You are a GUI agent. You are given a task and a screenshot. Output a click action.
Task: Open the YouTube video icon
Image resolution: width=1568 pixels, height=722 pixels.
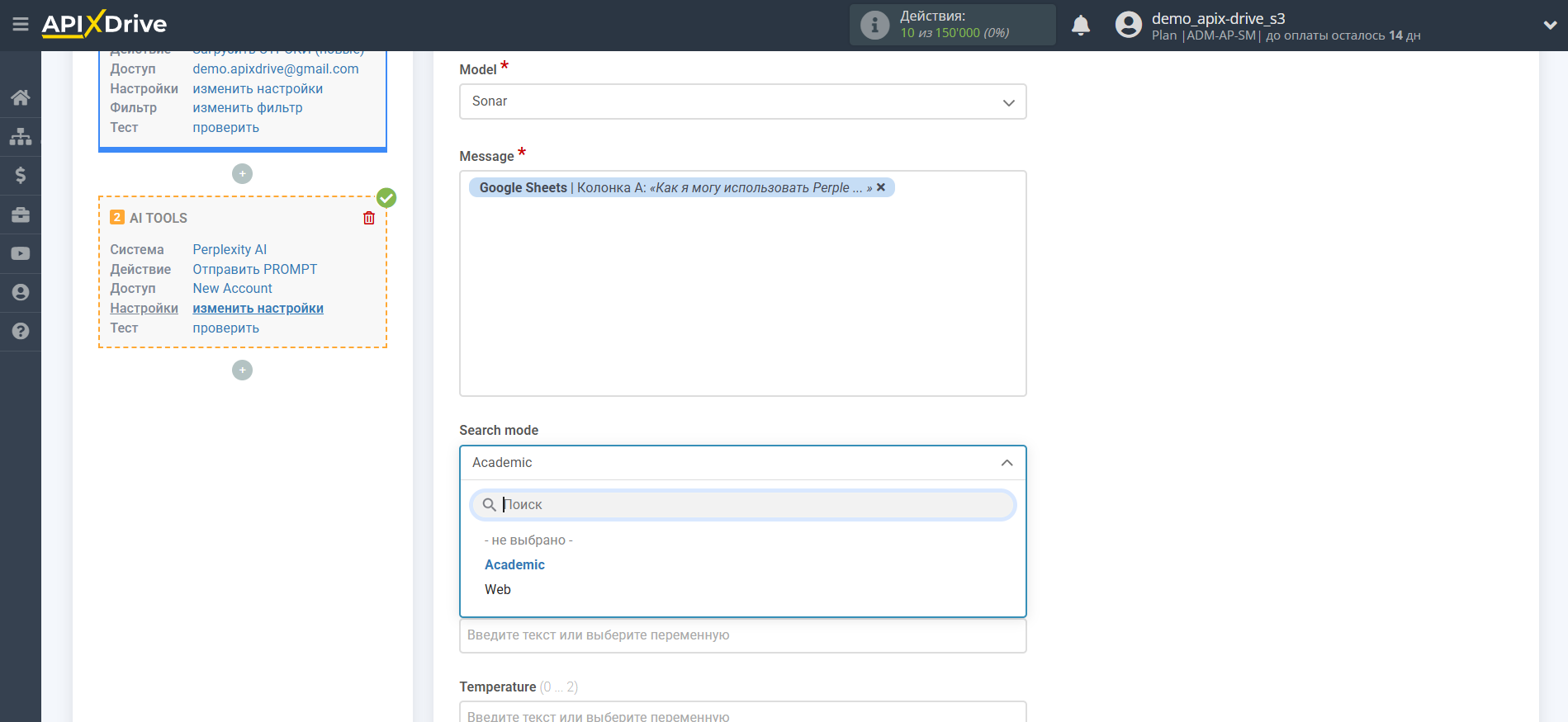[x=21, y=253]
